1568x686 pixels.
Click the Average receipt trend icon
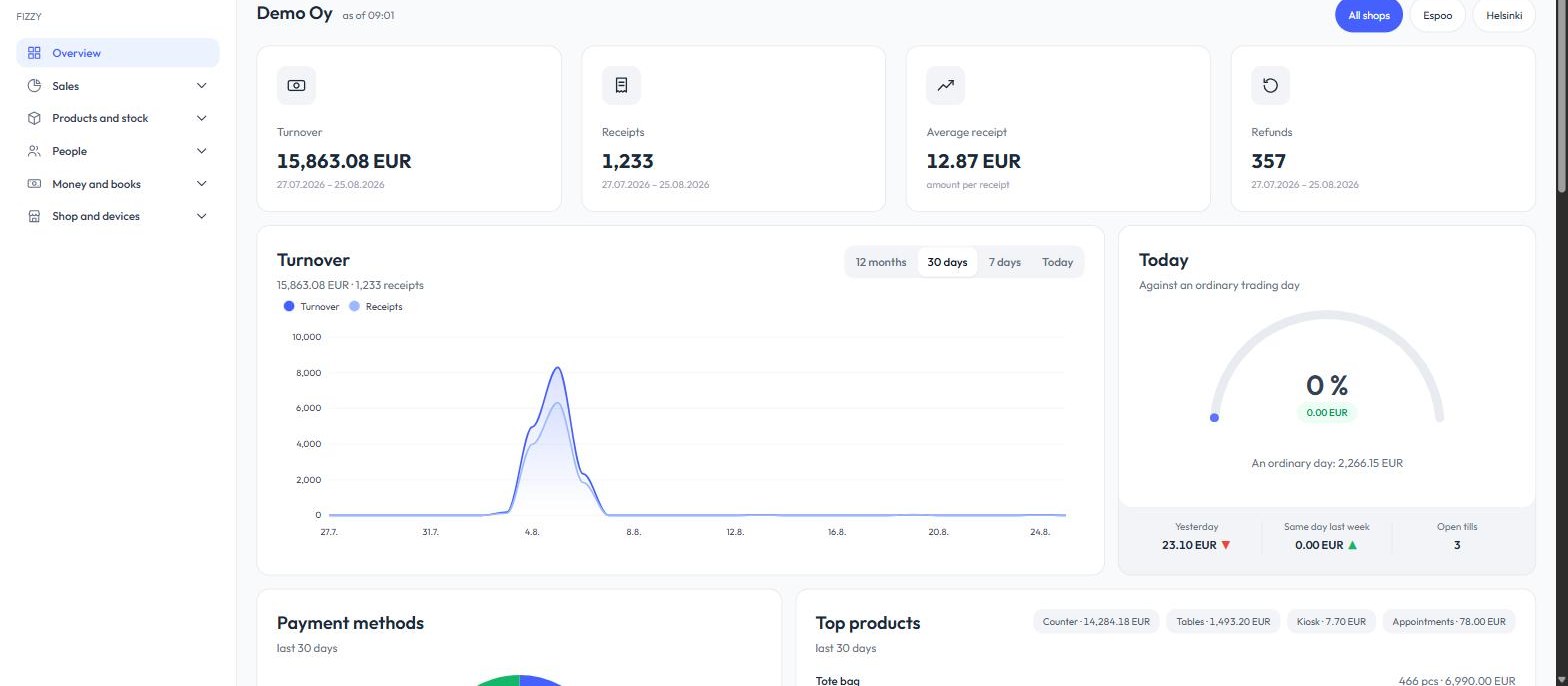tap(946, 86)
